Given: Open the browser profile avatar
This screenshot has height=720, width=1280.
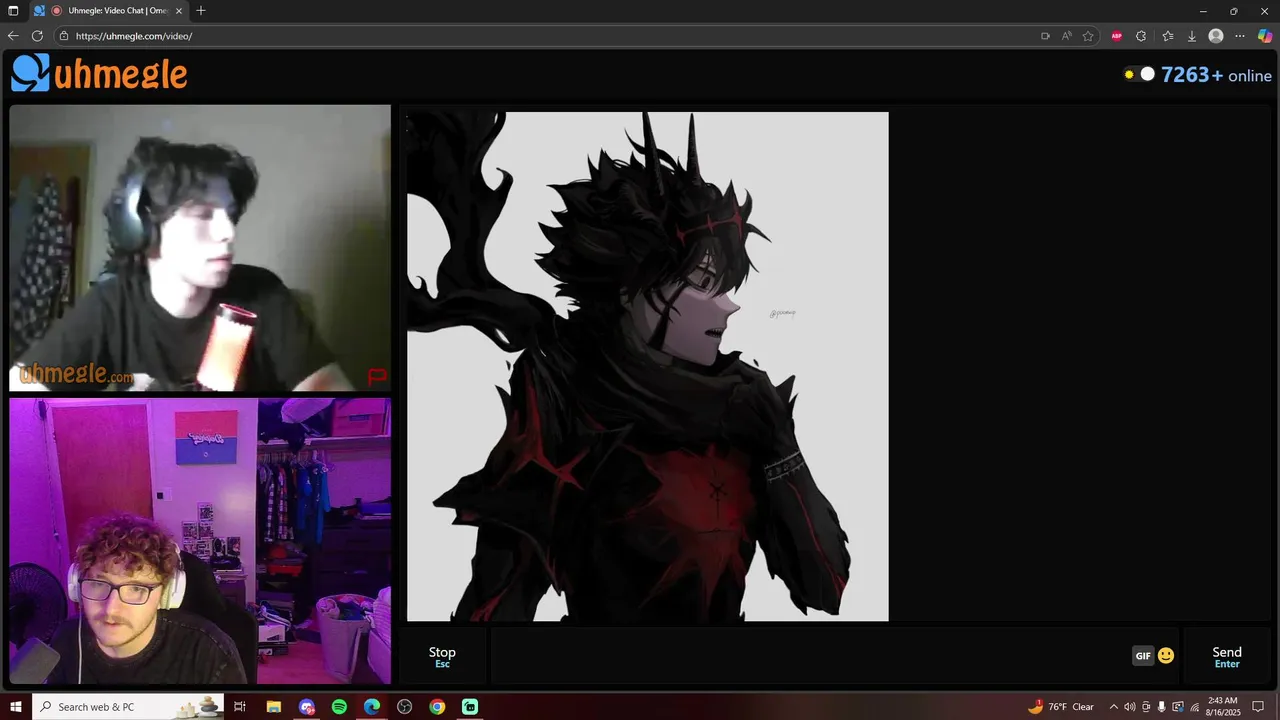Looking at the screenshot, I should pyautogui.click(x=1216, y=36).
